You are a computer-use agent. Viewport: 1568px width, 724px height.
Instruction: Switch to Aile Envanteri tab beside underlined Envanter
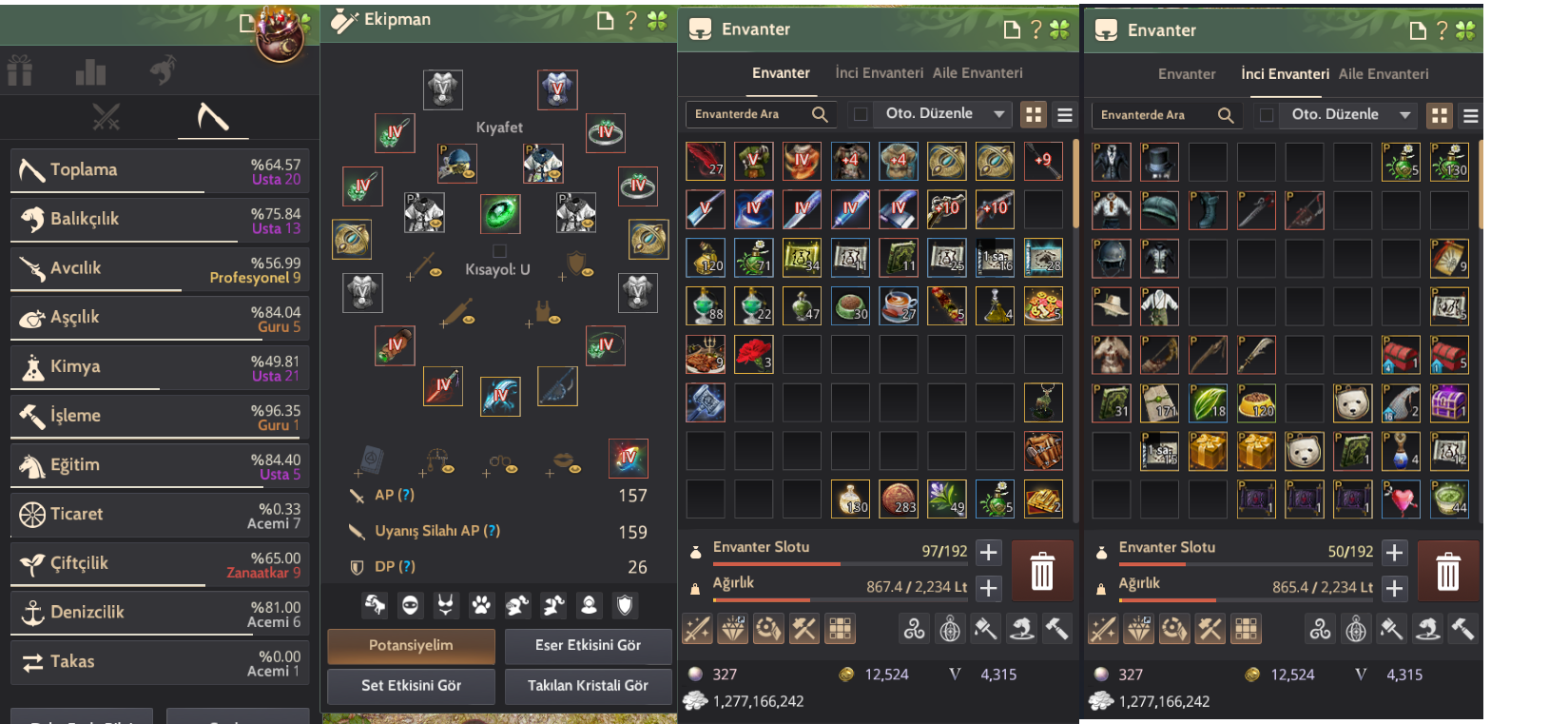[x=978, y=72]
